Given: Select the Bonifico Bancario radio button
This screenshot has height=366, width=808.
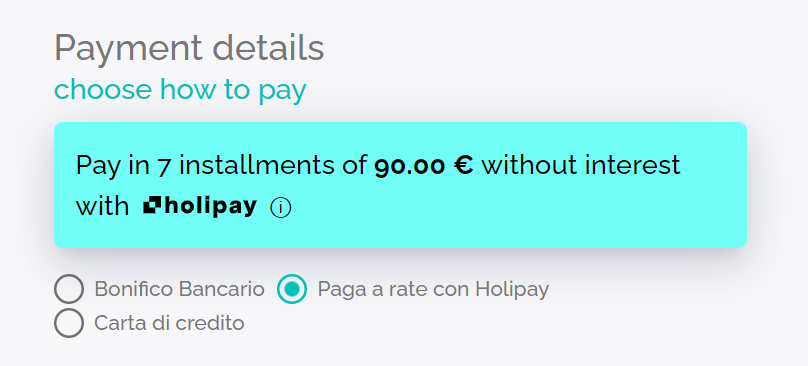Looking at the screenshot, I should [x=69, y=289].
